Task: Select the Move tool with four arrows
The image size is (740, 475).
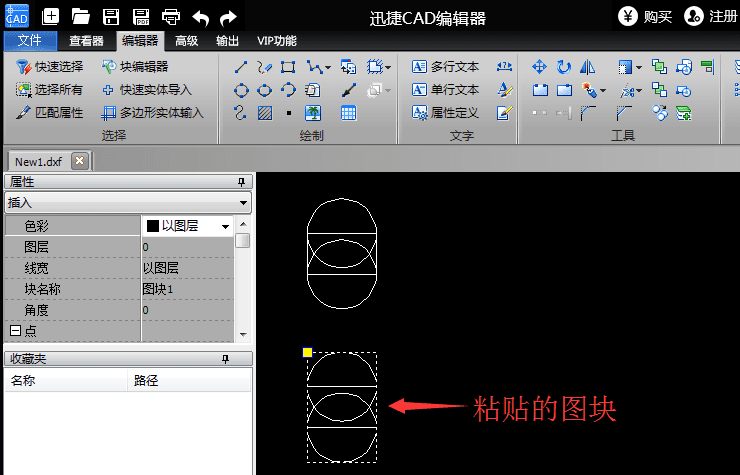Action: click(539, 67)
